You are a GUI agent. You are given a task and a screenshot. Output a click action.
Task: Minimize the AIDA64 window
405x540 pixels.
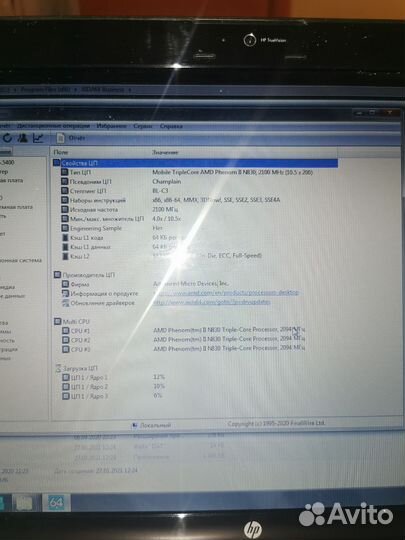[360, 113]
